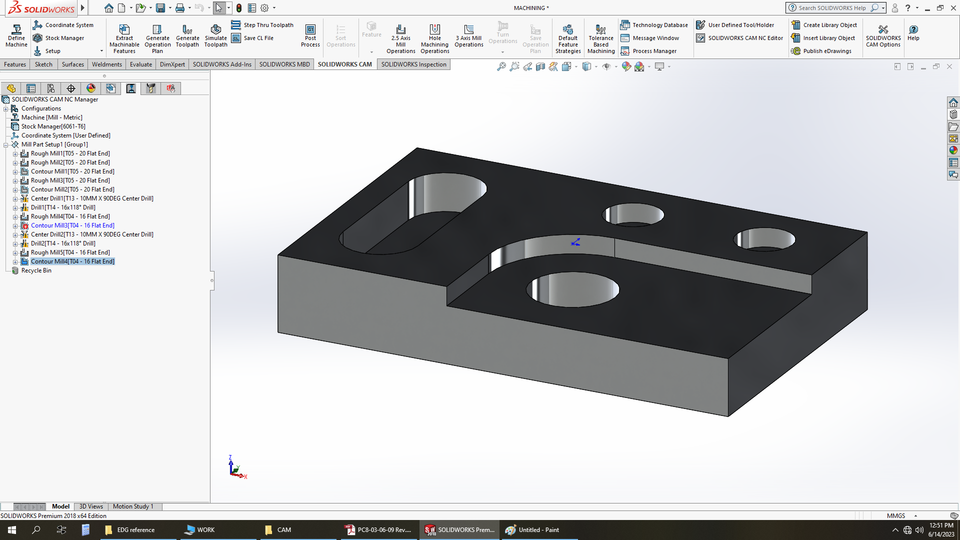
Task: Click Zoom to Fit in view toolbar
Action: tap(501, 67)
